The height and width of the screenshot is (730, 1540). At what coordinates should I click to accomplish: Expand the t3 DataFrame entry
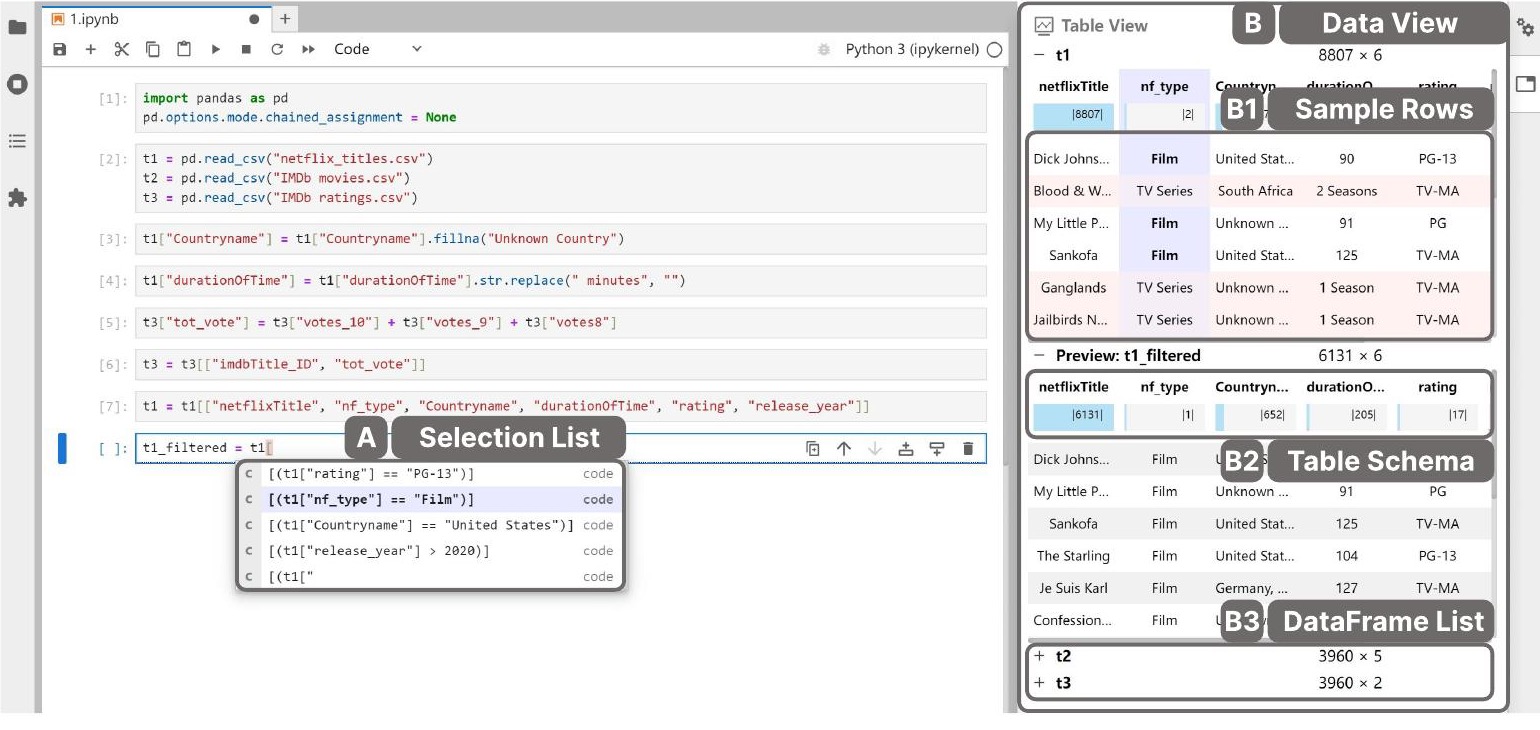coord(1039,683)
